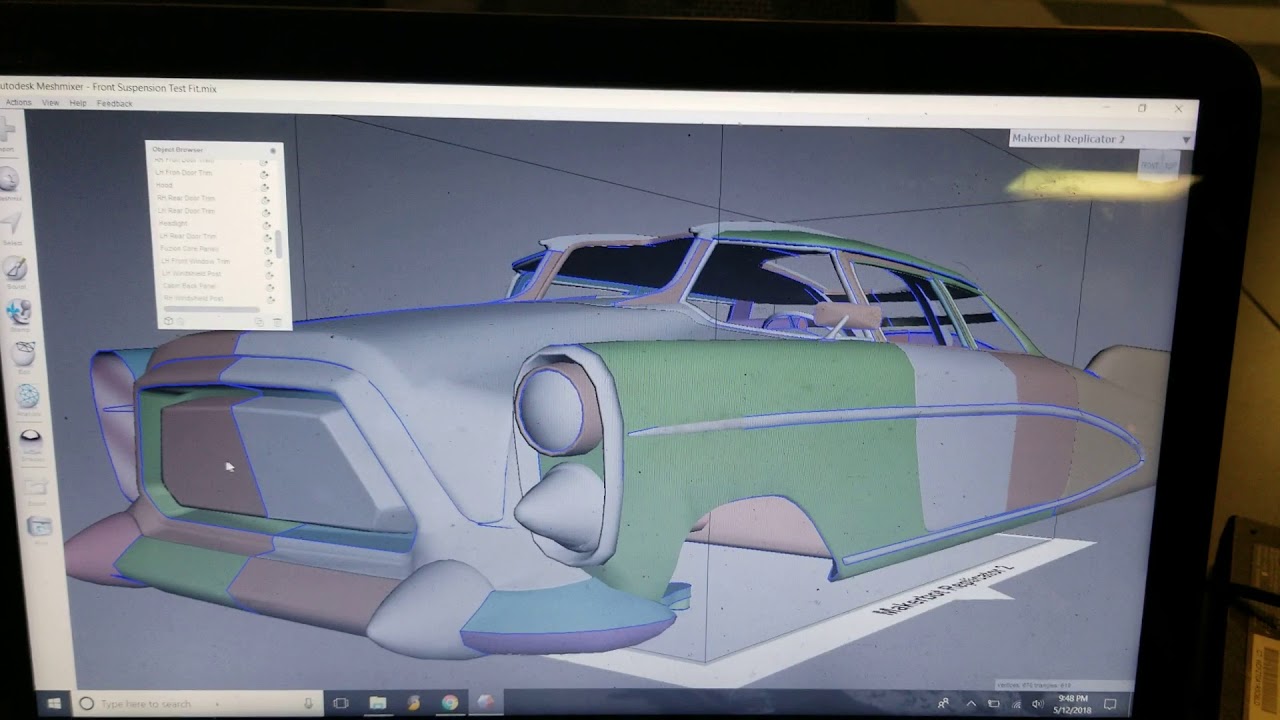Click the Print tool in sidebar

pyautogui.click(x=41, y=526)
